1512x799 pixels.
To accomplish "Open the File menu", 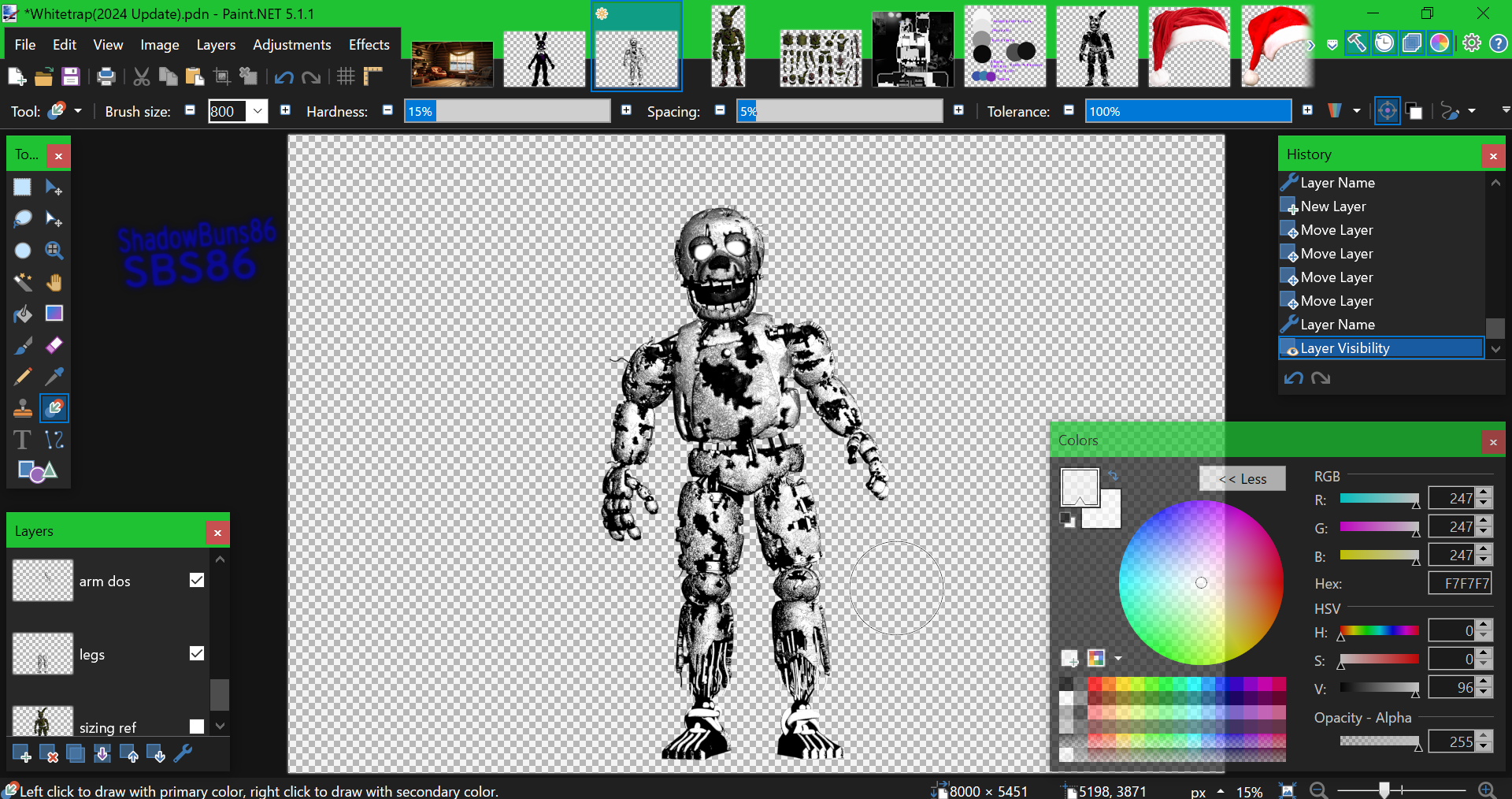I will pos(25,45).
